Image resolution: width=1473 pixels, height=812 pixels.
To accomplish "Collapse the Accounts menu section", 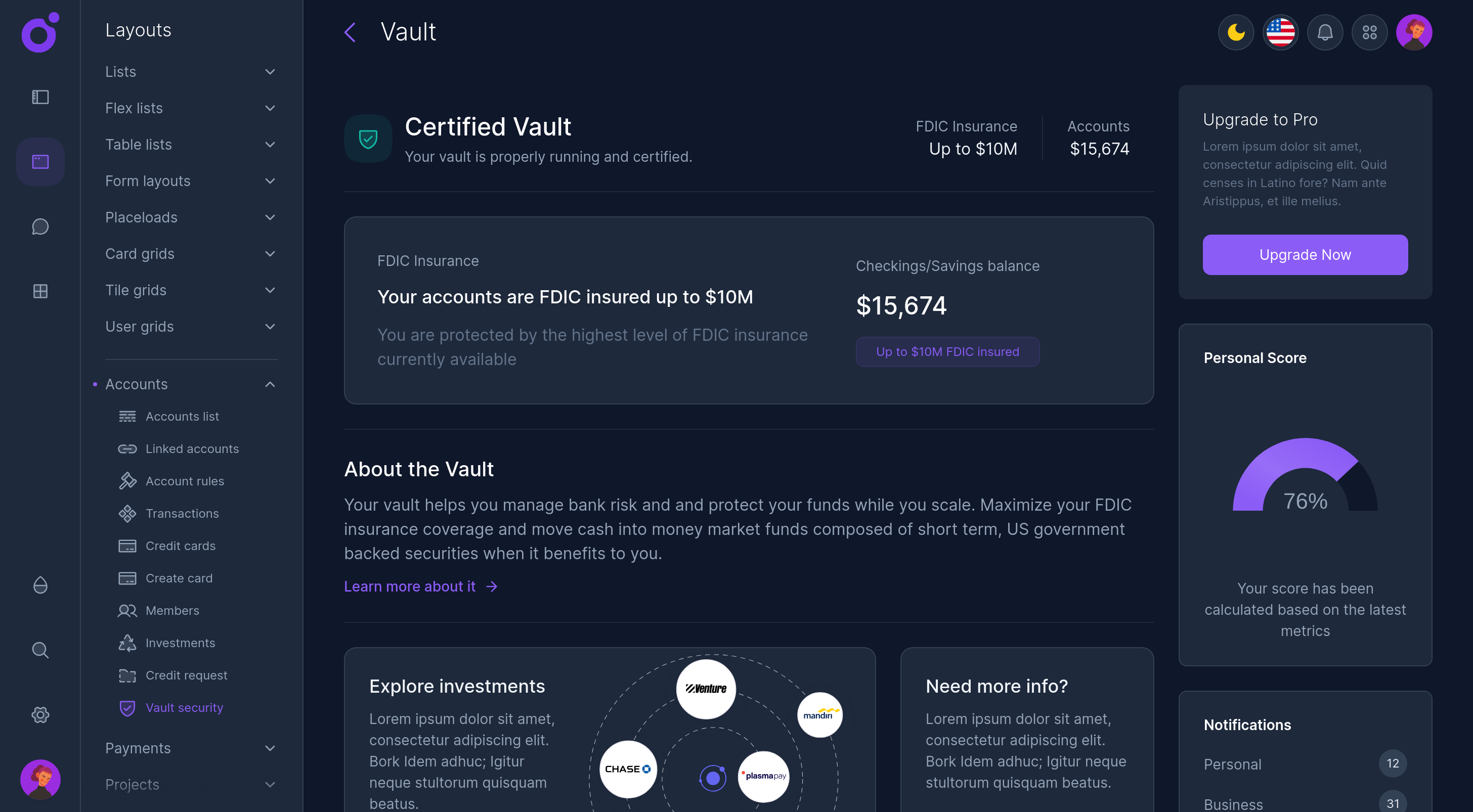I will click(x=270, y=385).
